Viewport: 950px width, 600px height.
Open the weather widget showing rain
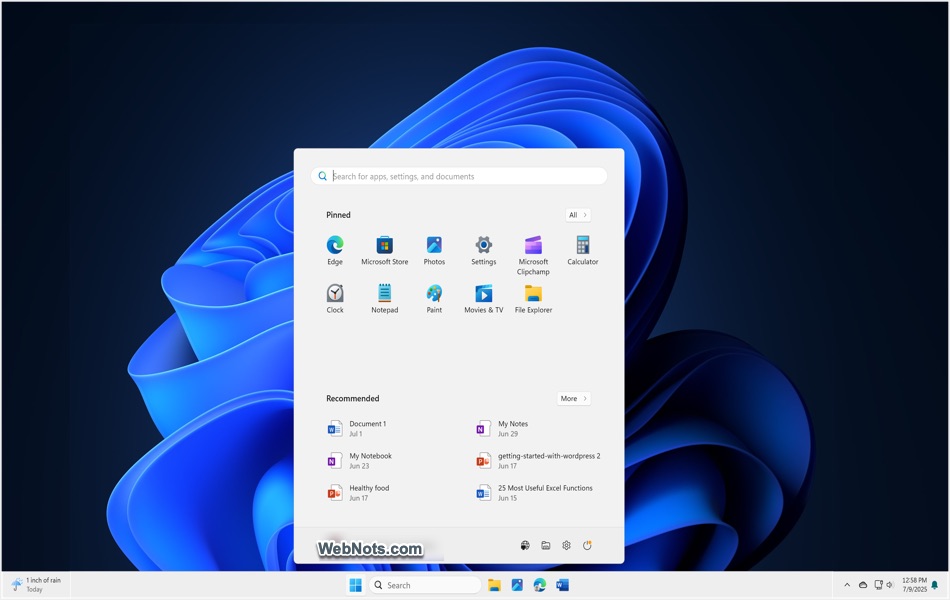tap(36, 585)
